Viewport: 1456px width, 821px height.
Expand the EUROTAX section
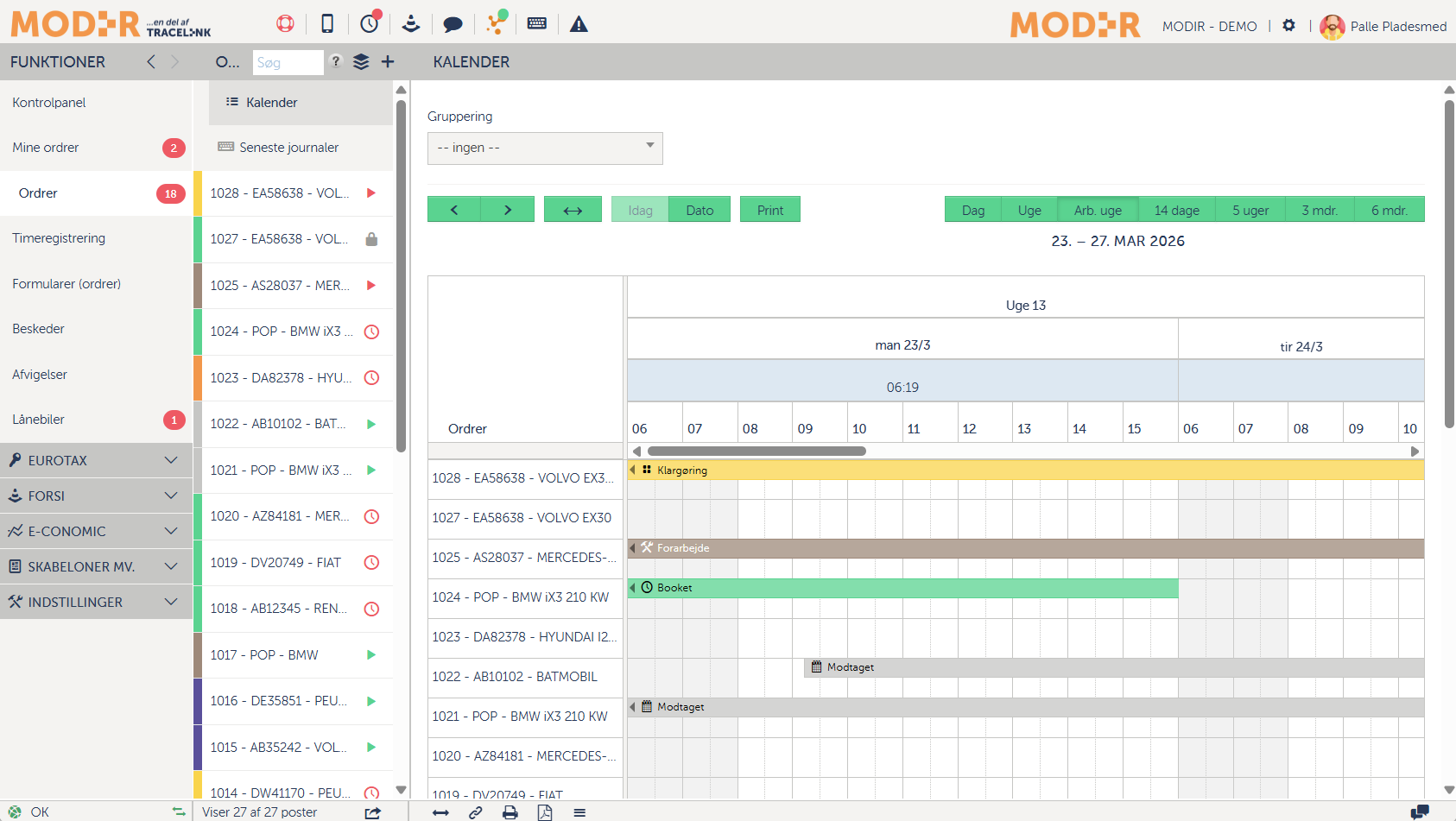[96, 460]
